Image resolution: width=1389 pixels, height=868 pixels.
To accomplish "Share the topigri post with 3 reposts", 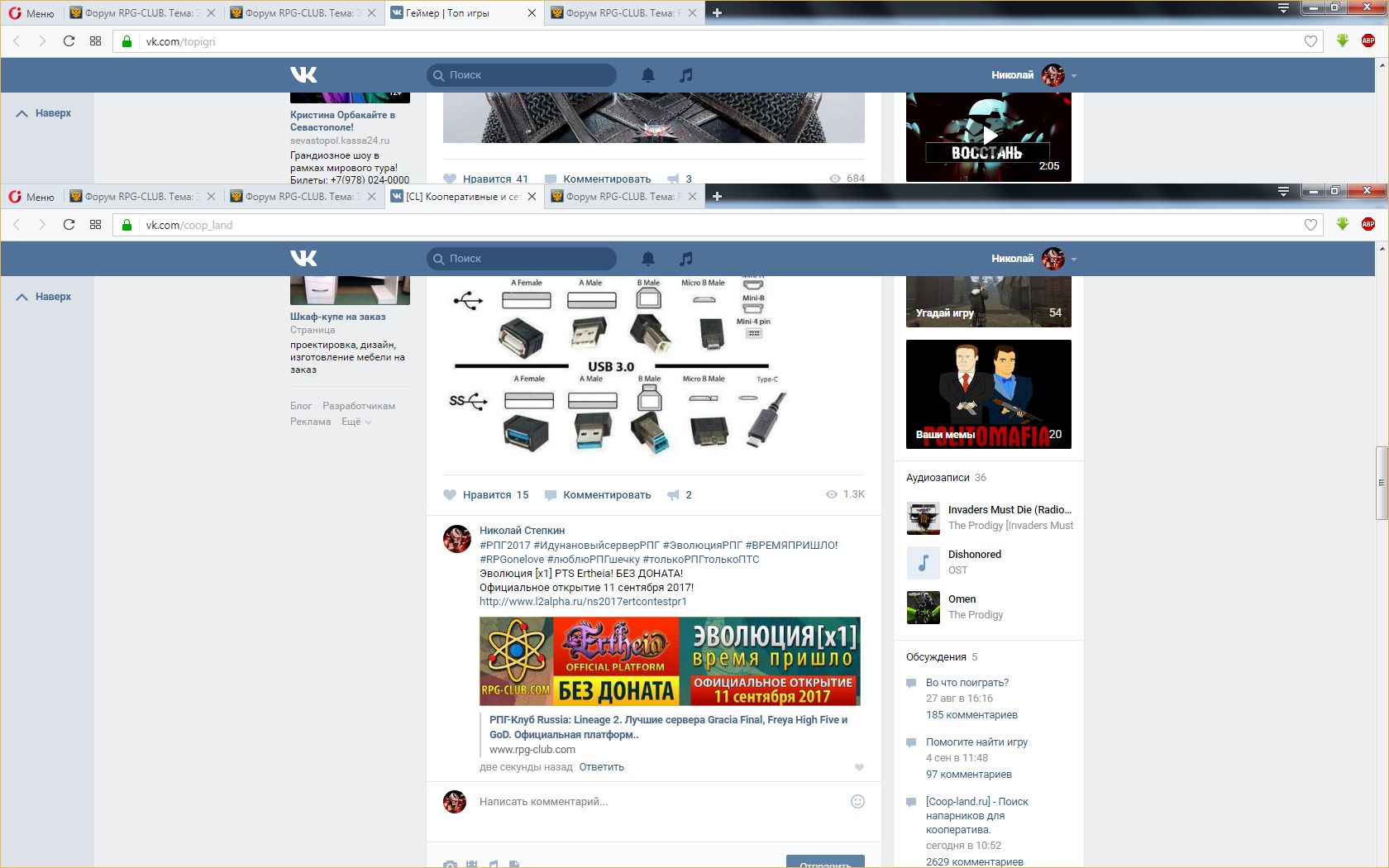I will coord(680,179).
